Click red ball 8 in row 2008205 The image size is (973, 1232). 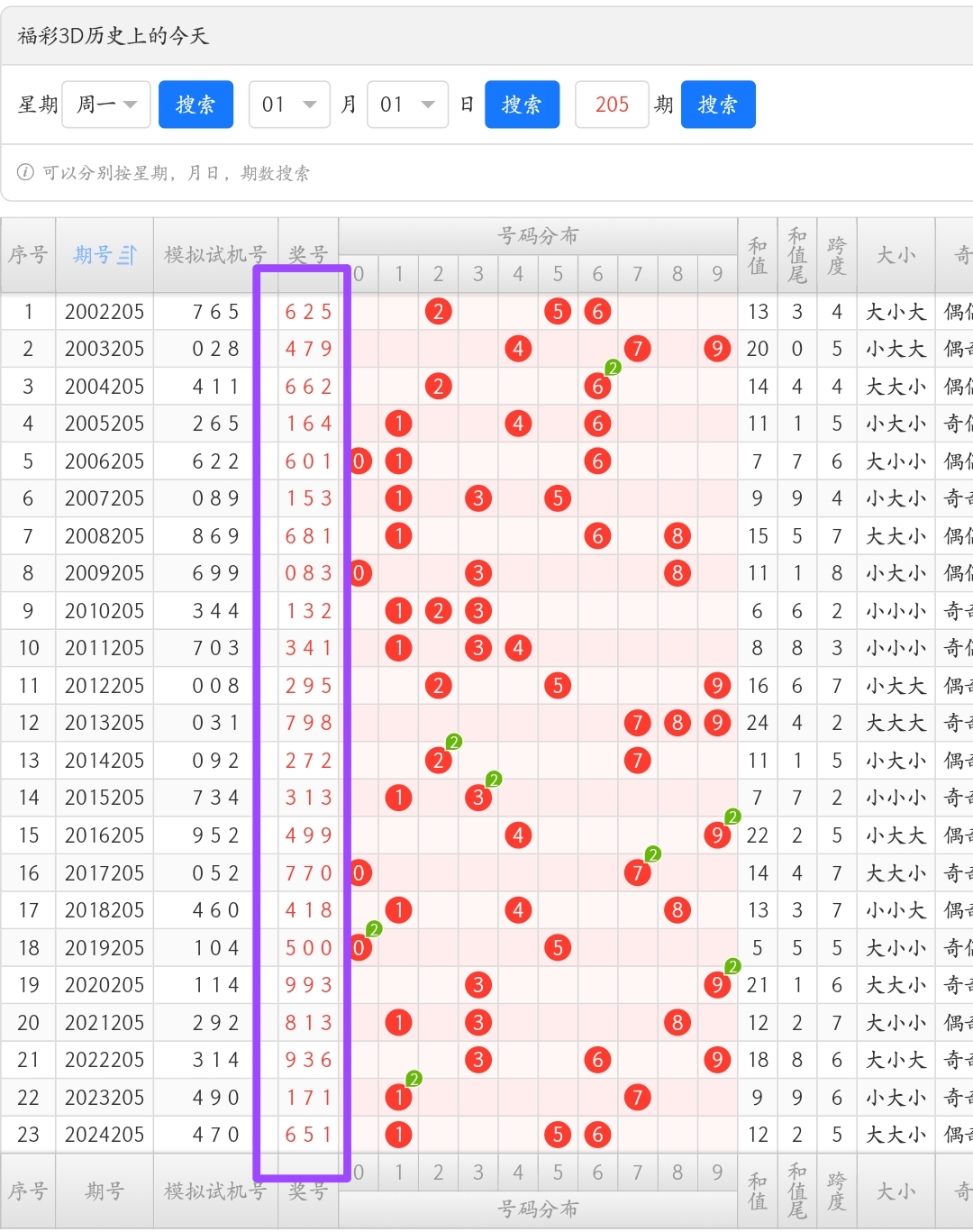(x=677, y=536)
